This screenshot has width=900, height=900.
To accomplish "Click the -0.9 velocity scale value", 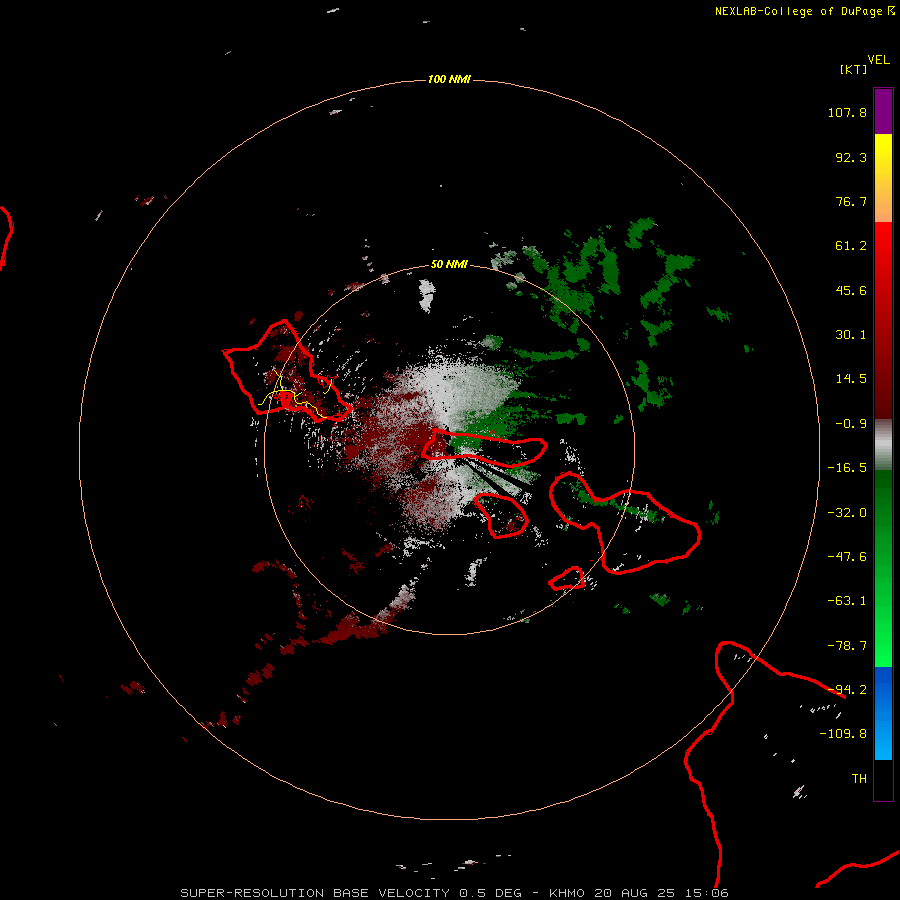I will 851,424.
